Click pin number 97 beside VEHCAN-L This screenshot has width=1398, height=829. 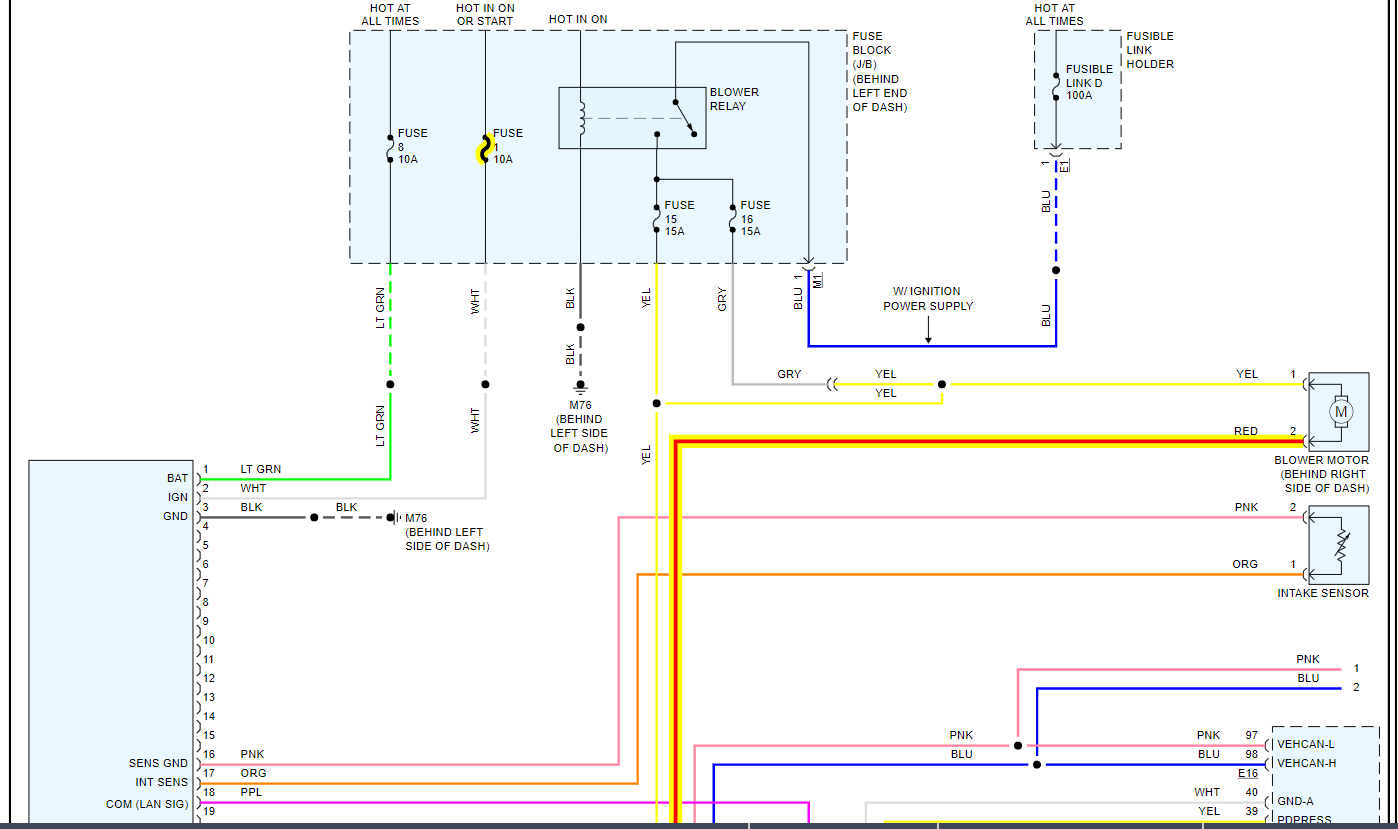pyautogui.click(x=1251, y=735)
